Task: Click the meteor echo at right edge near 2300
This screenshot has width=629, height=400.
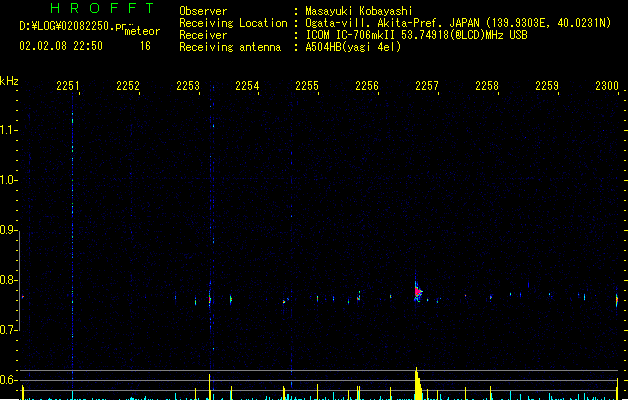Action: (617, 300)
